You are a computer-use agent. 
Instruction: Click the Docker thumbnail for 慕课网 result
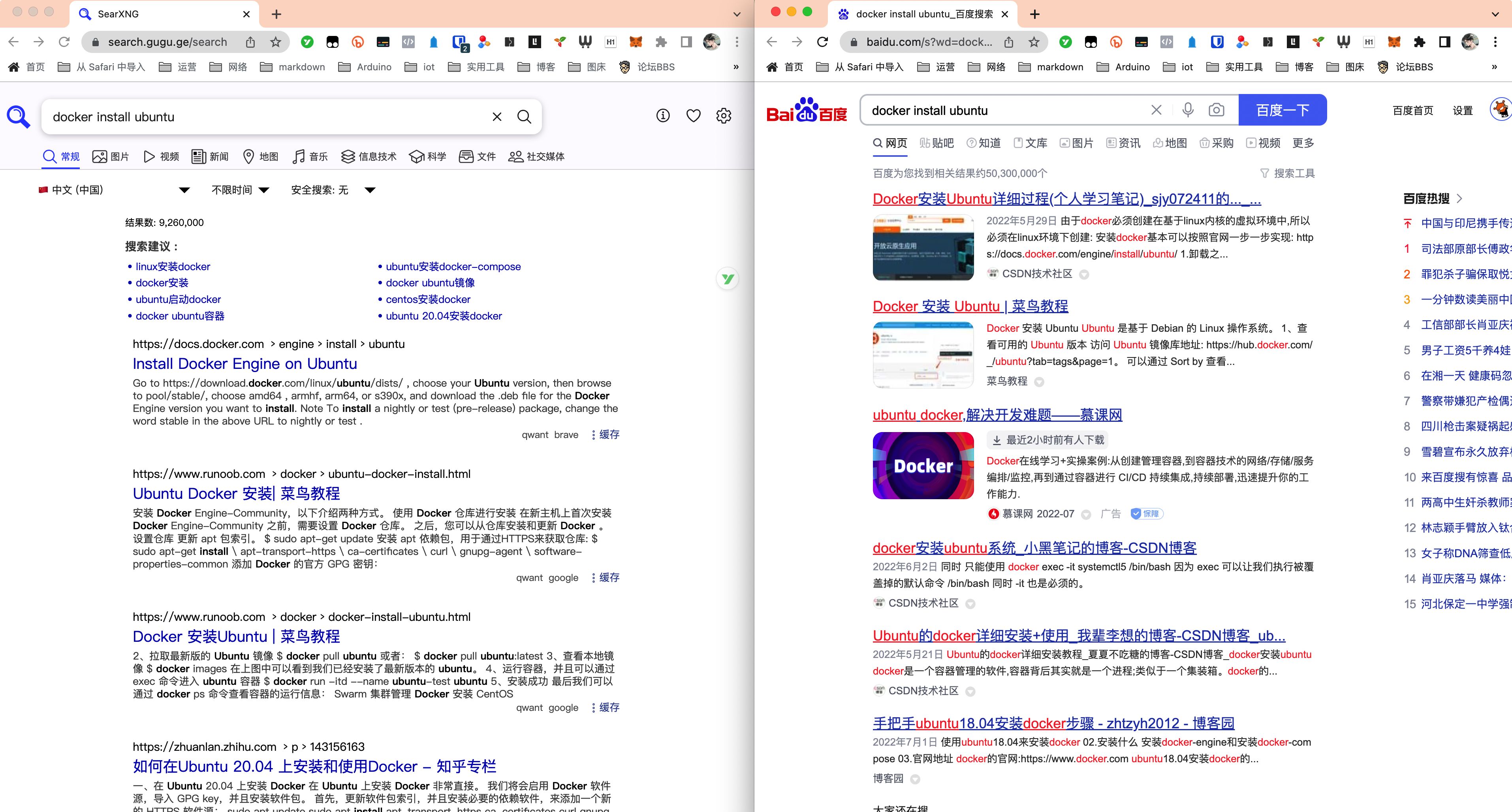923,466
